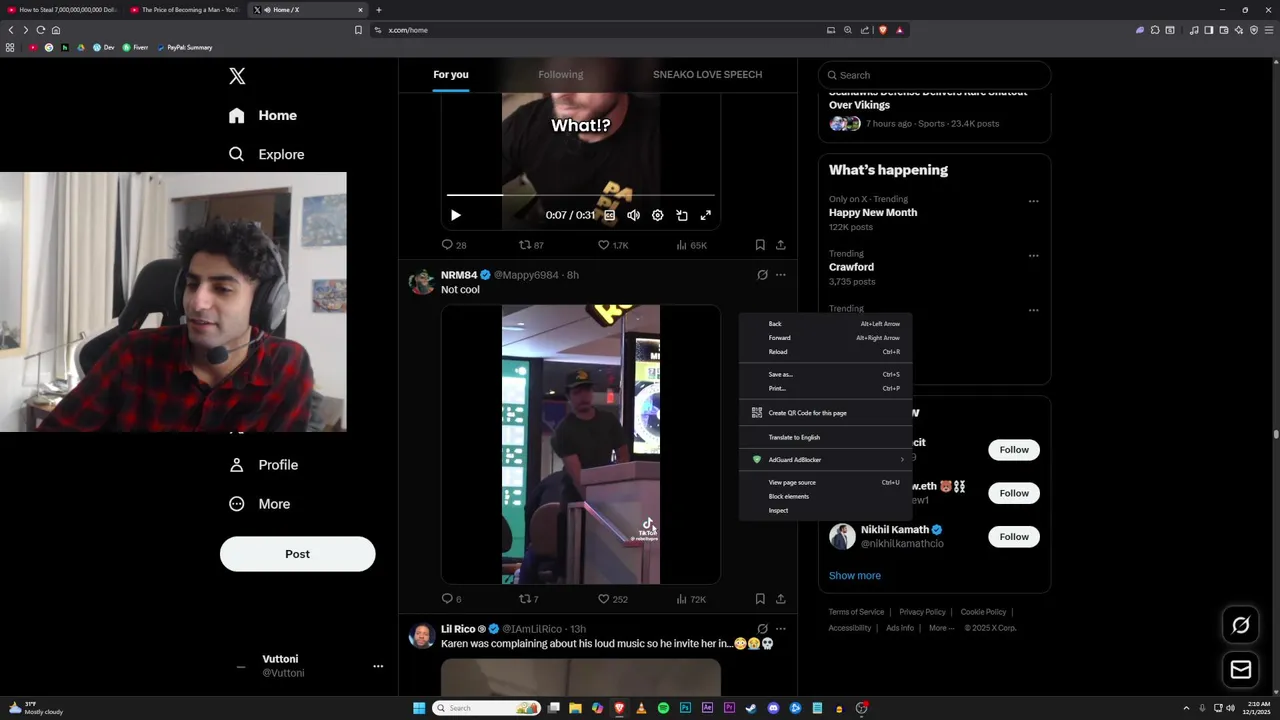Open the NRM84 profile avatar
The image size is (1280, 720).
pyautogui.click(x=422, y=281)
